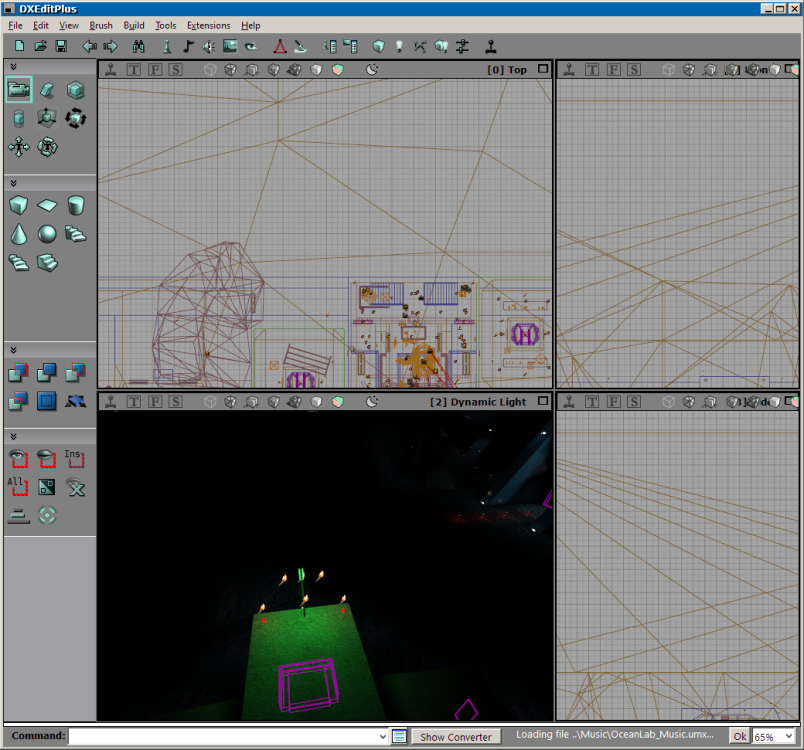This screenshot has width=804, height=750.
Task: Click the Sphere brush builder
Action: [47, 234]
